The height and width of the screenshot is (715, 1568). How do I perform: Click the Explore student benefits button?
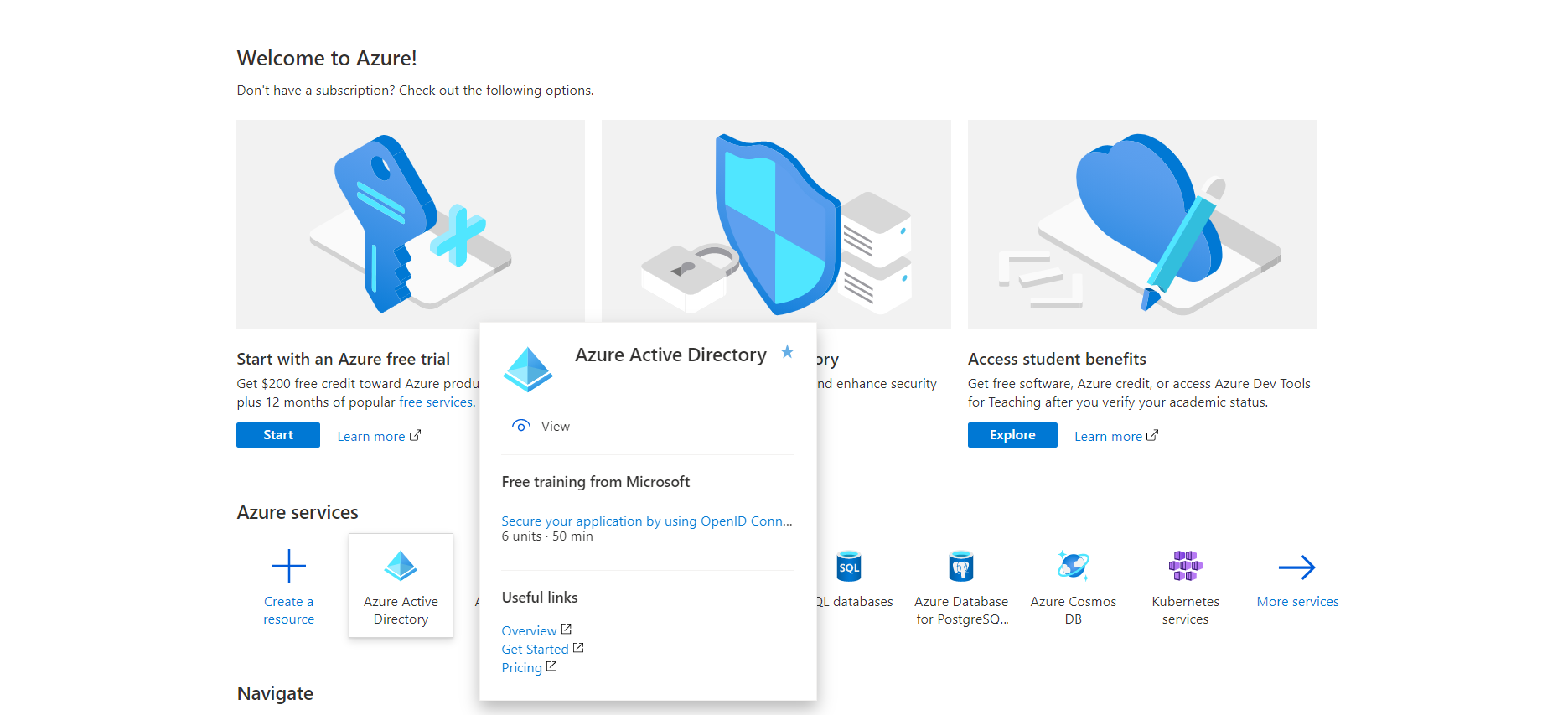[x=1012, y=435]
